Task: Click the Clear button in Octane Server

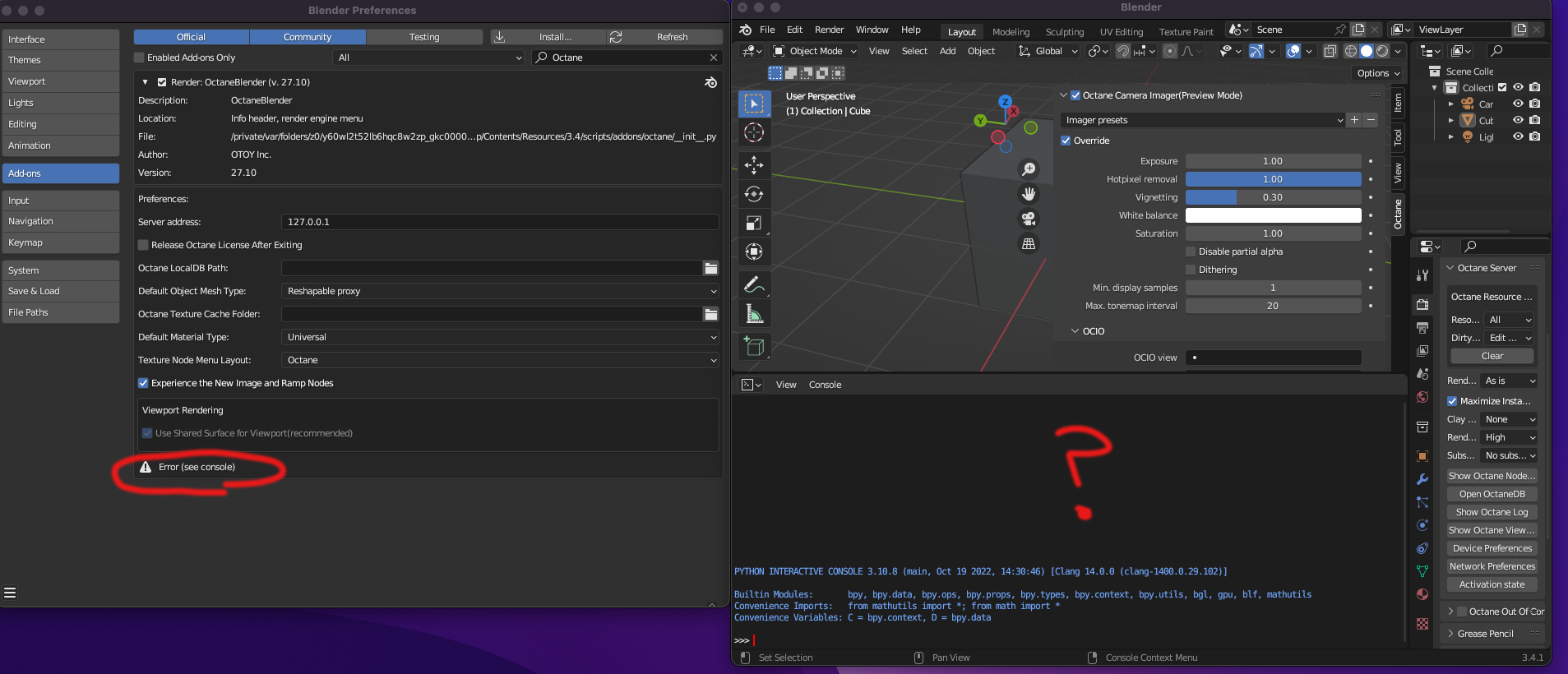Action: 1492,356
